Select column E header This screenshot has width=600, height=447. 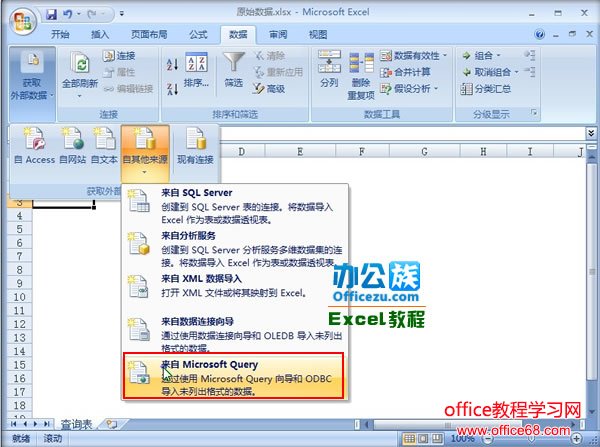300,152
